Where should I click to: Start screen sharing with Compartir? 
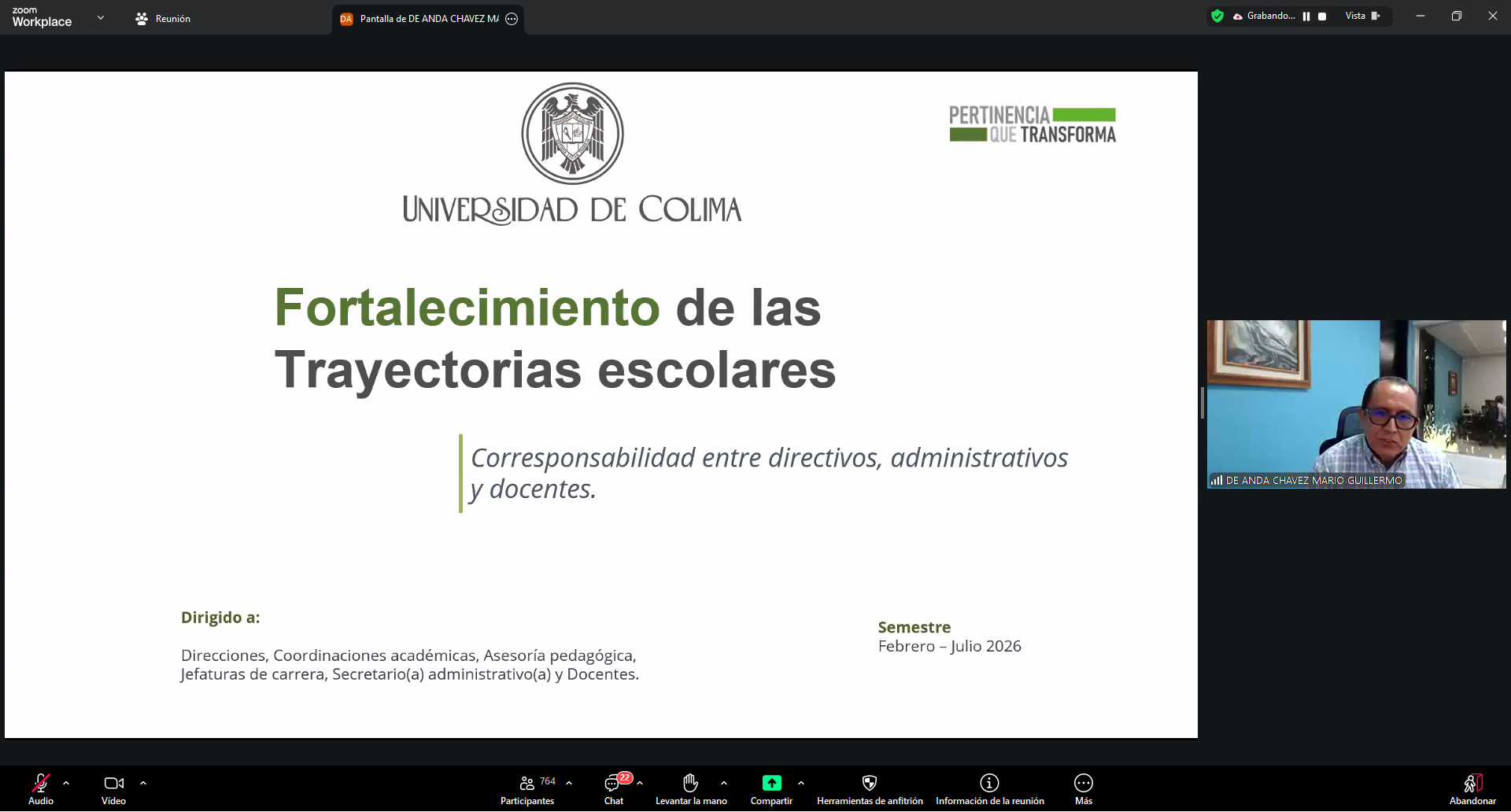point(771,788)
